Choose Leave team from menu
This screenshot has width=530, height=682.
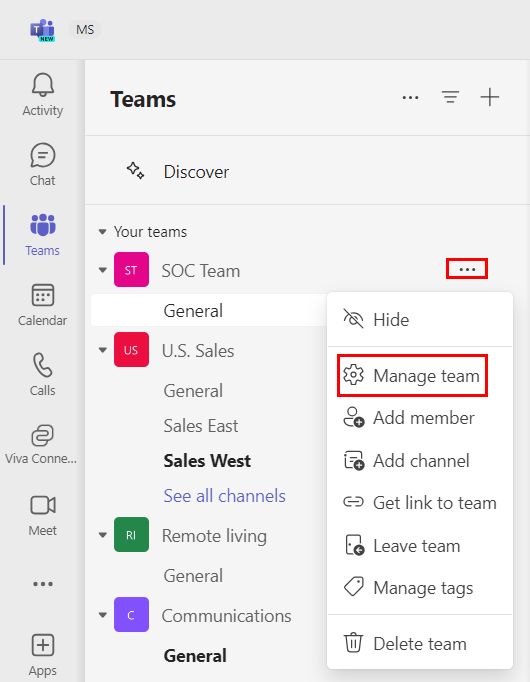click(x=420, y=546)
